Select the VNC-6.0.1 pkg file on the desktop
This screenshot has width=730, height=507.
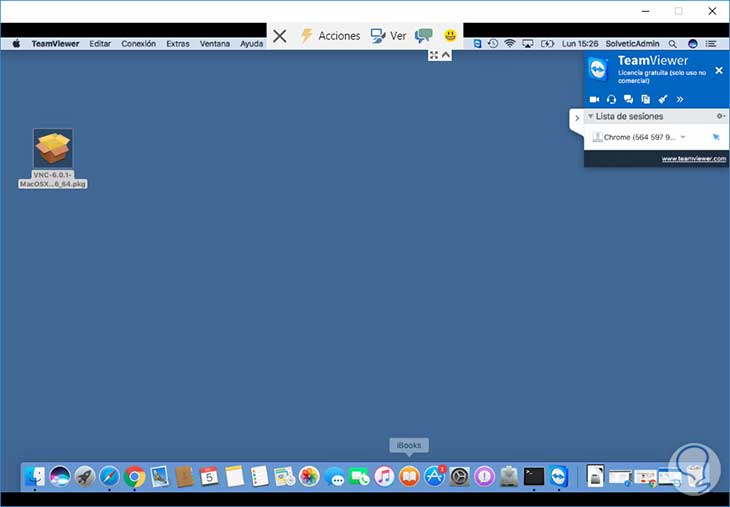[53, 159]
